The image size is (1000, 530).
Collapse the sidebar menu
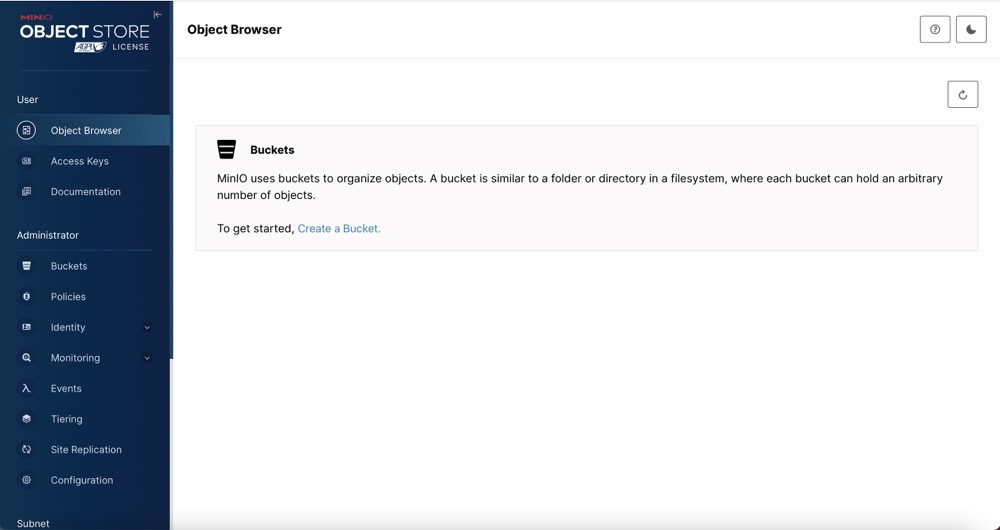[x=157, y=15]
